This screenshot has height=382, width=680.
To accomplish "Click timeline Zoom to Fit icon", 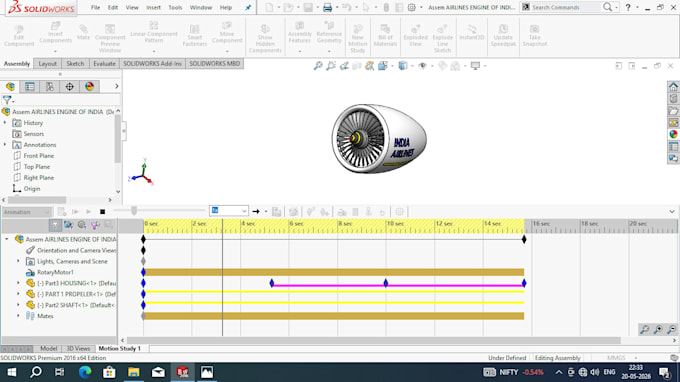I will click(x=645, y=330).
